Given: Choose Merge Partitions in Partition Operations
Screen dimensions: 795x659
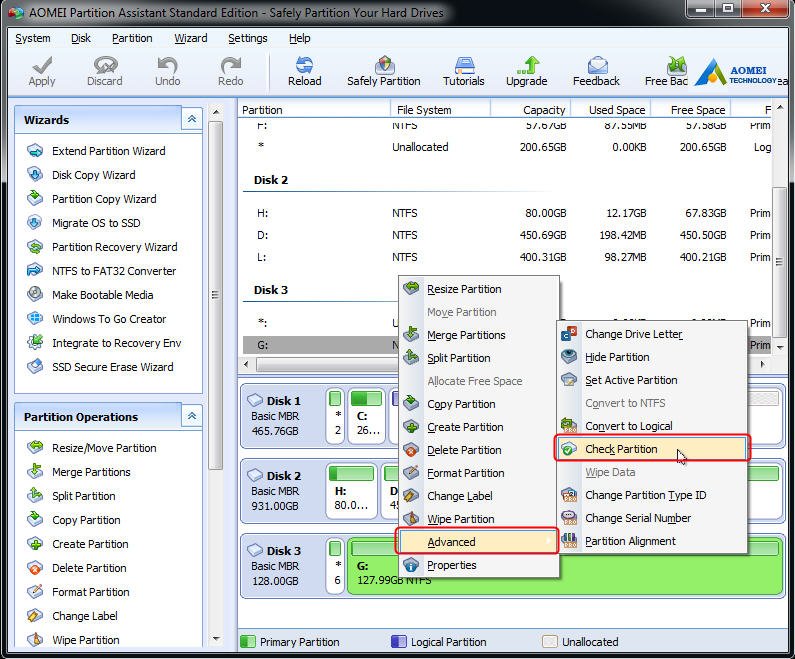Looking at the screenshot, I should pos(79,472).
